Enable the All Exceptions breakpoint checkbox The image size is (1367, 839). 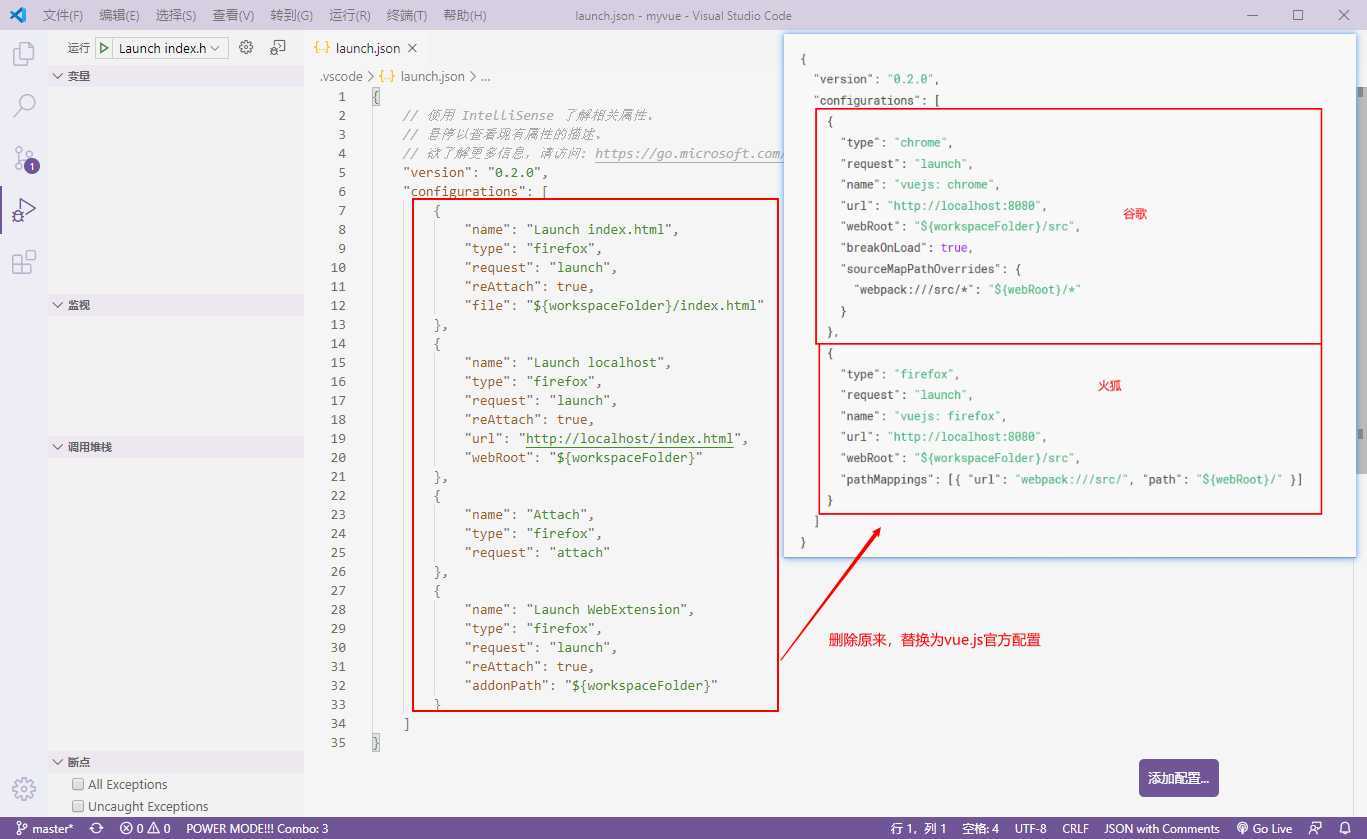tap(78, 785)
